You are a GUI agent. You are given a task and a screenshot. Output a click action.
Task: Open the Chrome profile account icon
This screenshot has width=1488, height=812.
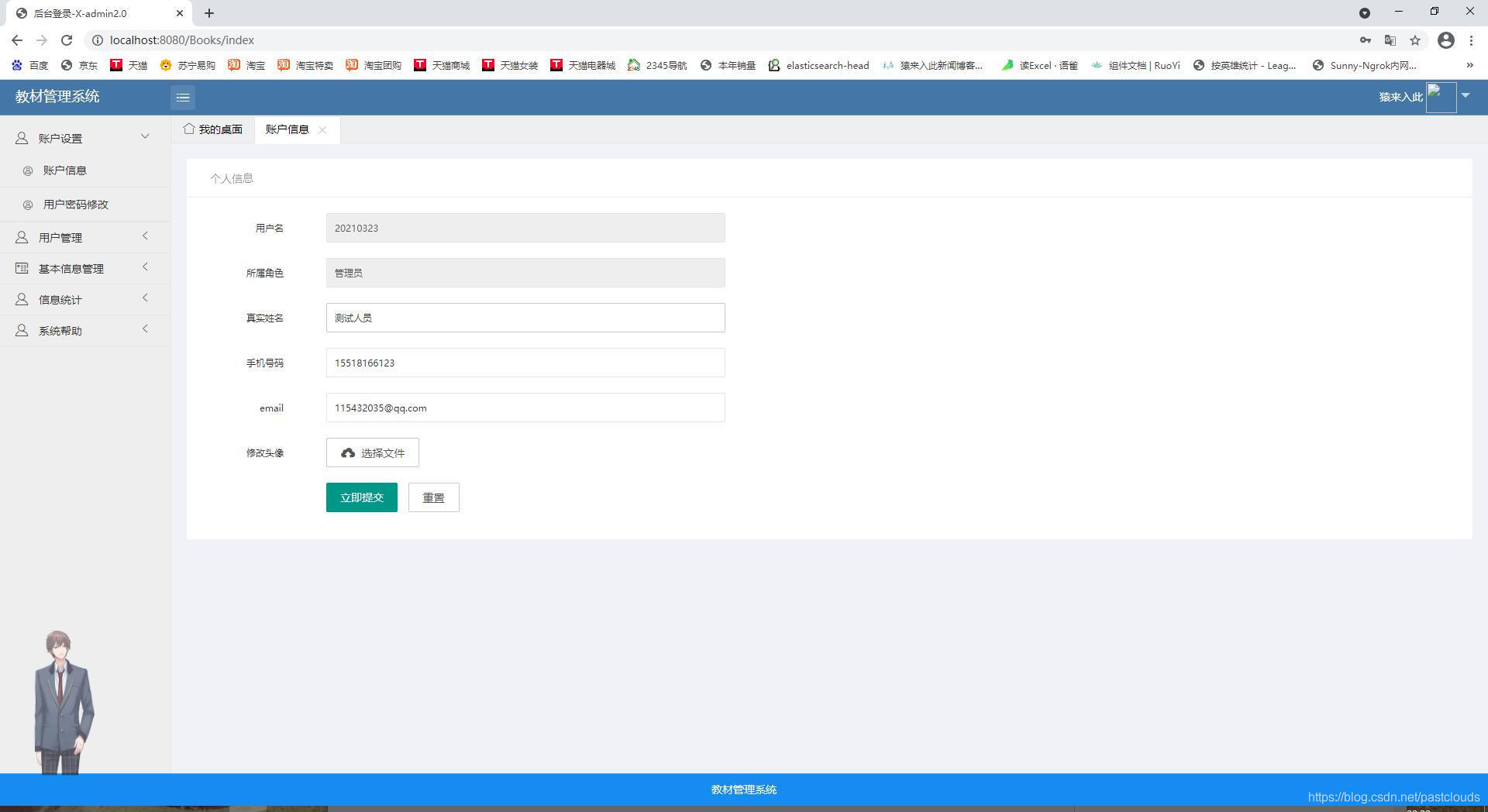click(1446, 40)
